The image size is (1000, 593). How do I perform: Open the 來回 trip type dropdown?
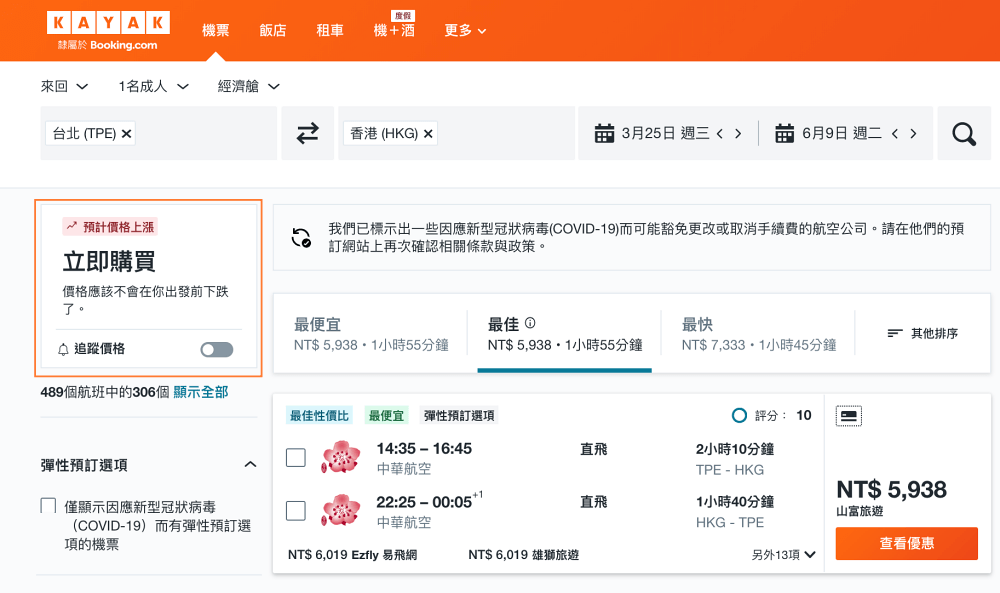pos(64,86)
